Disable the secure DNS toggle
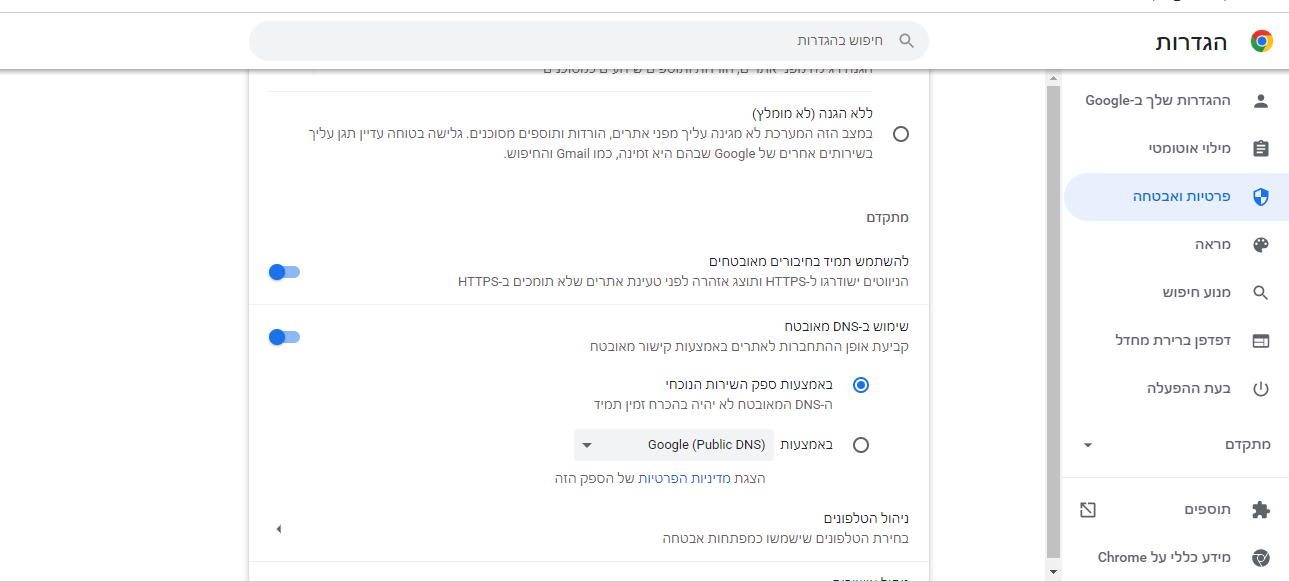 click(x=285, y=337)
